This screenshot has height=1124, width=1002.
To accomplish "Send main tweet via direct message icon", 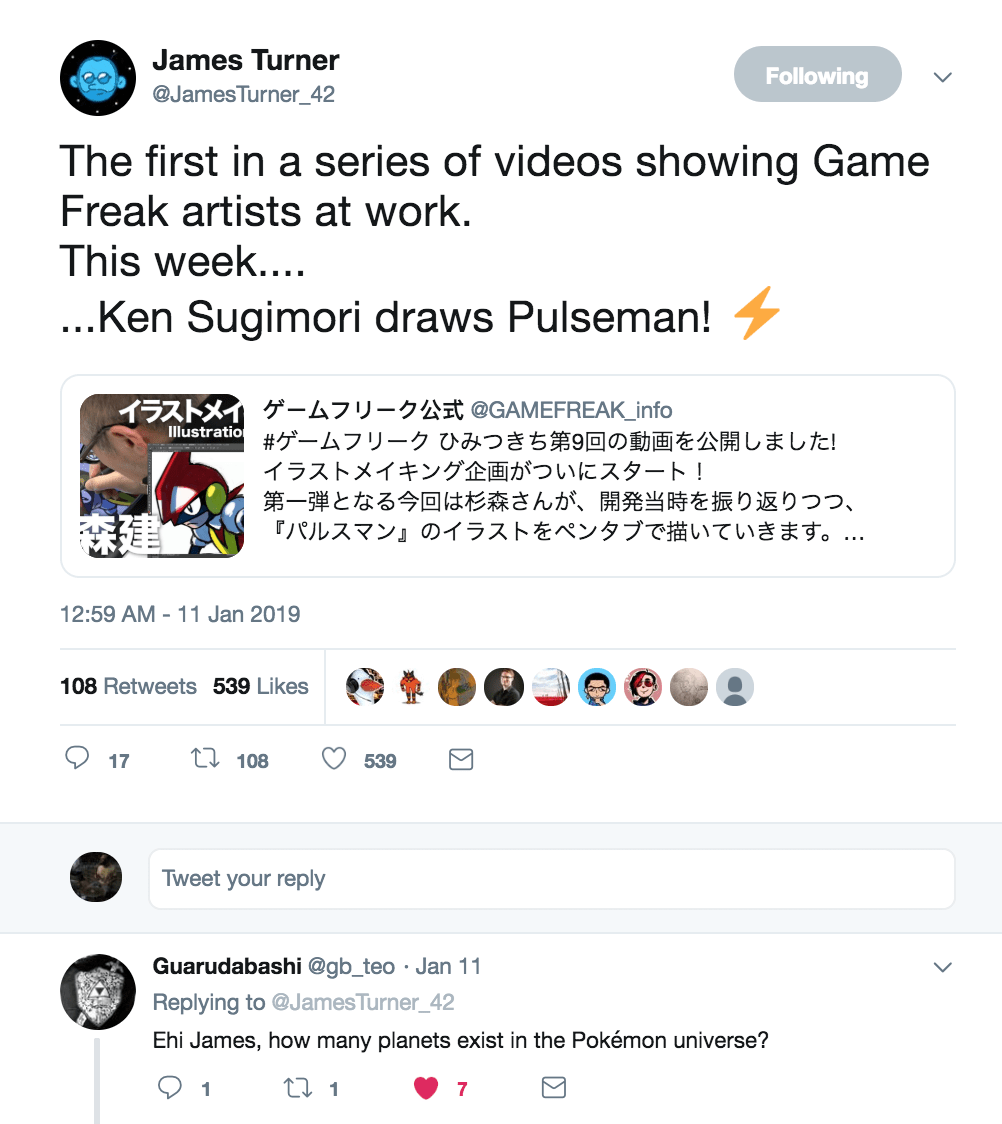I will (460, 760).
